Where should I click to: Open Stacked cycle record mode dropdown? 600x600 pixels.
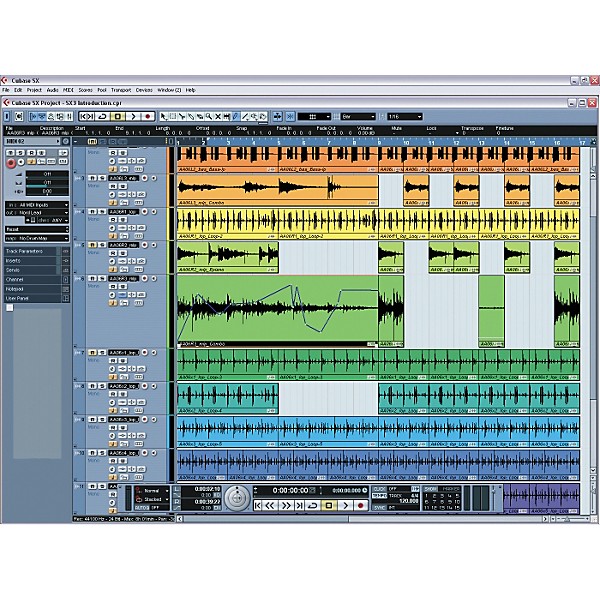click(x=152, y=499)
